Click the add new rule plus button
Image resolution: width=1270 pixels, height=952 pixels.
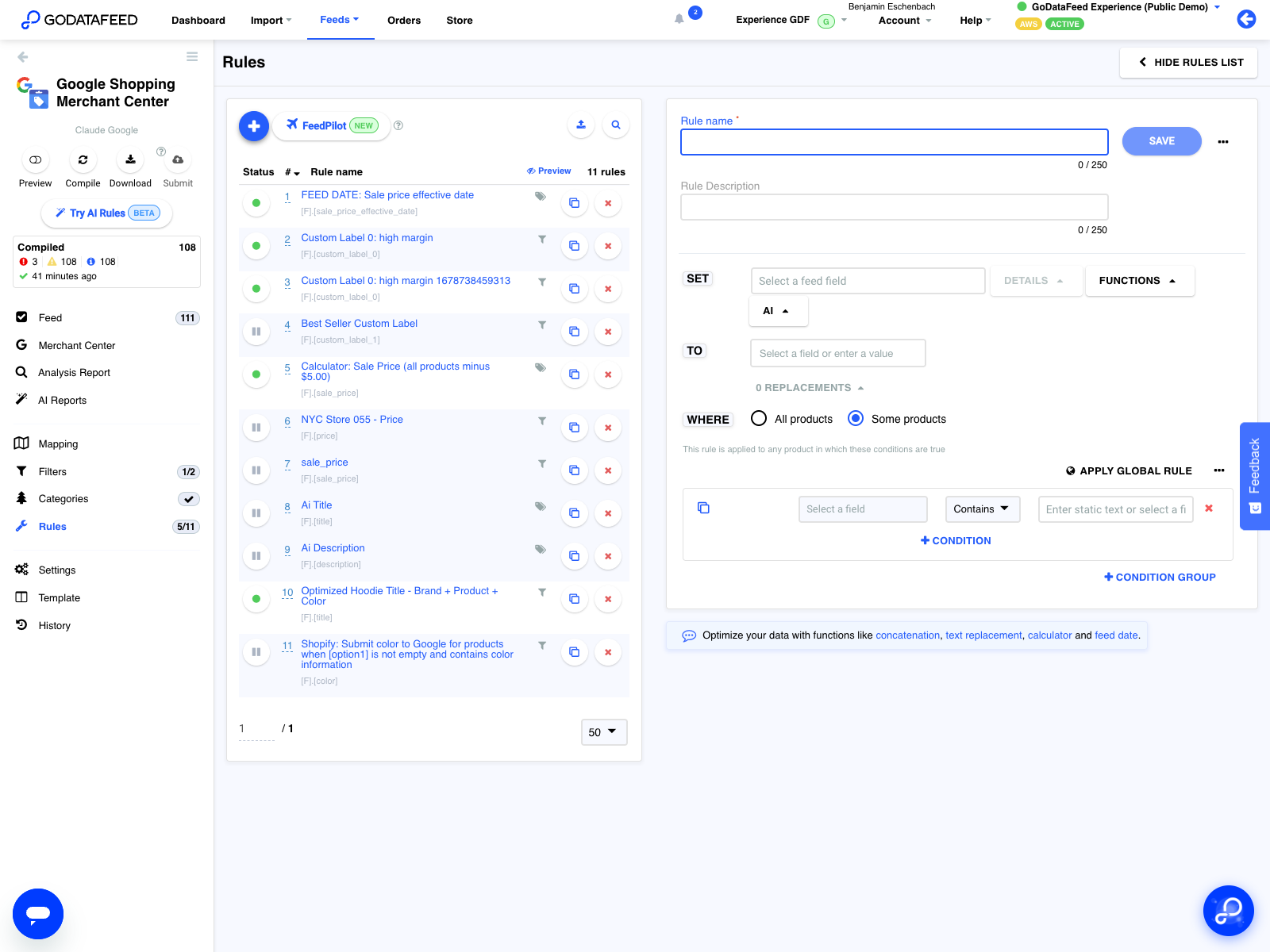point(254,125)
